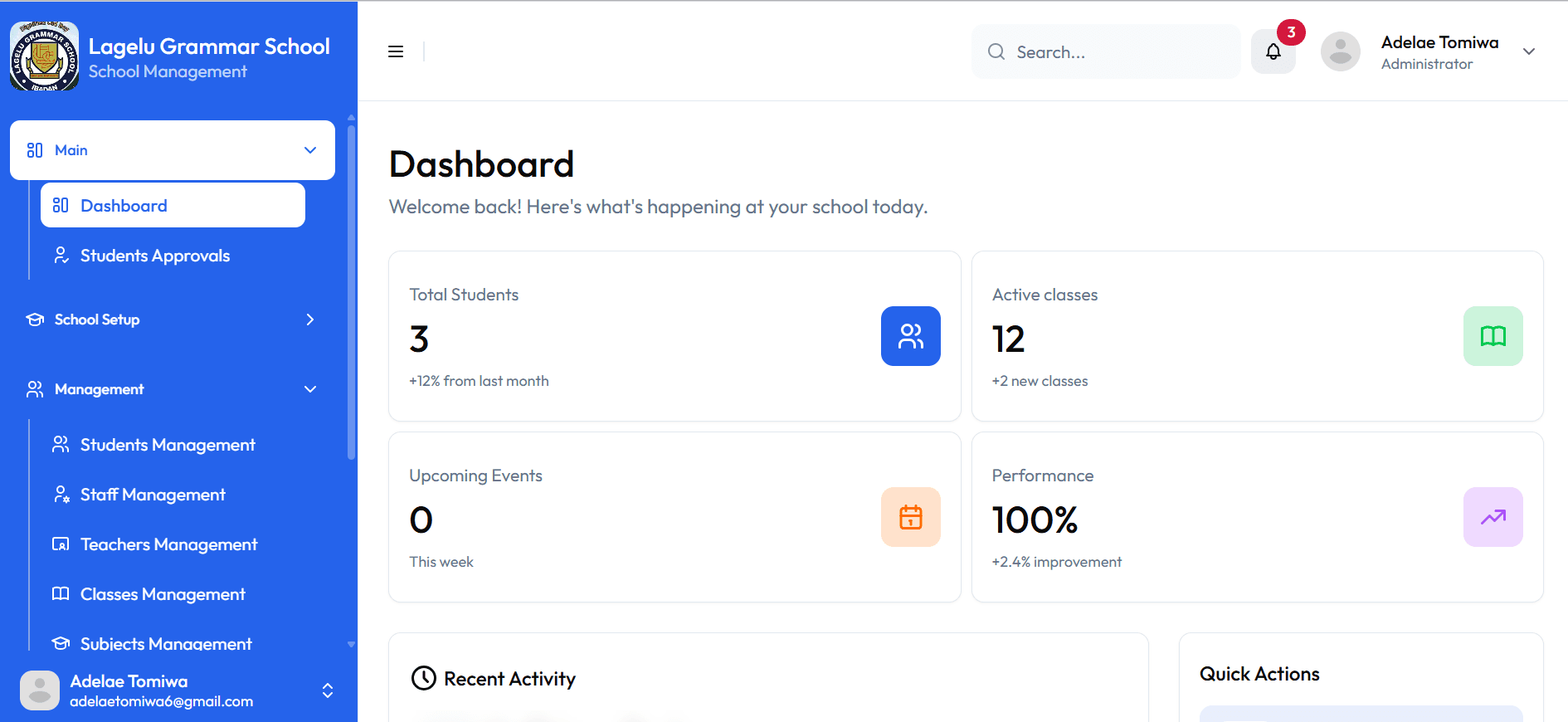The width and height of the screenshot is (1568, 722).
Task: Expand the School Setup section chevron
Action: tap(310, 320)
